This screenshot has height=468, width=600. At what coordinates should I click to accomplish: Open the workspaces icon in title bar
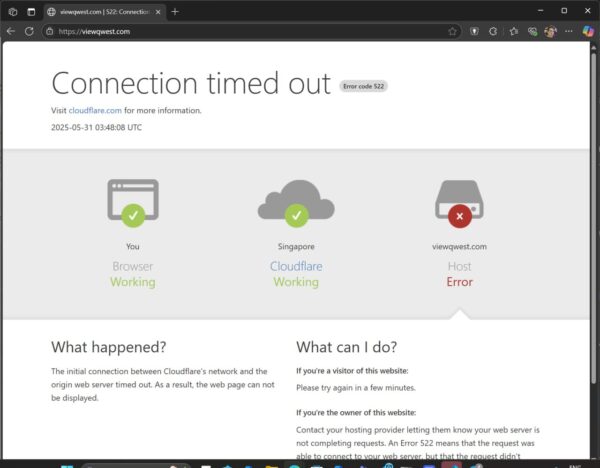click(x=13, y=12)
